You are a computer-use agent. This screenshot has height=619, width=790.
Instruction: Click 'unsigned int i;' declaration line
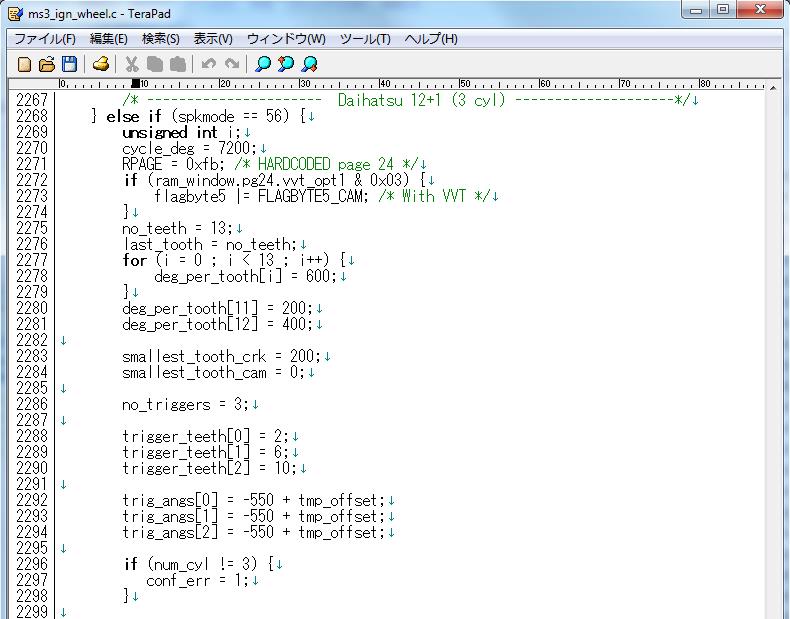tap(181, 132)
